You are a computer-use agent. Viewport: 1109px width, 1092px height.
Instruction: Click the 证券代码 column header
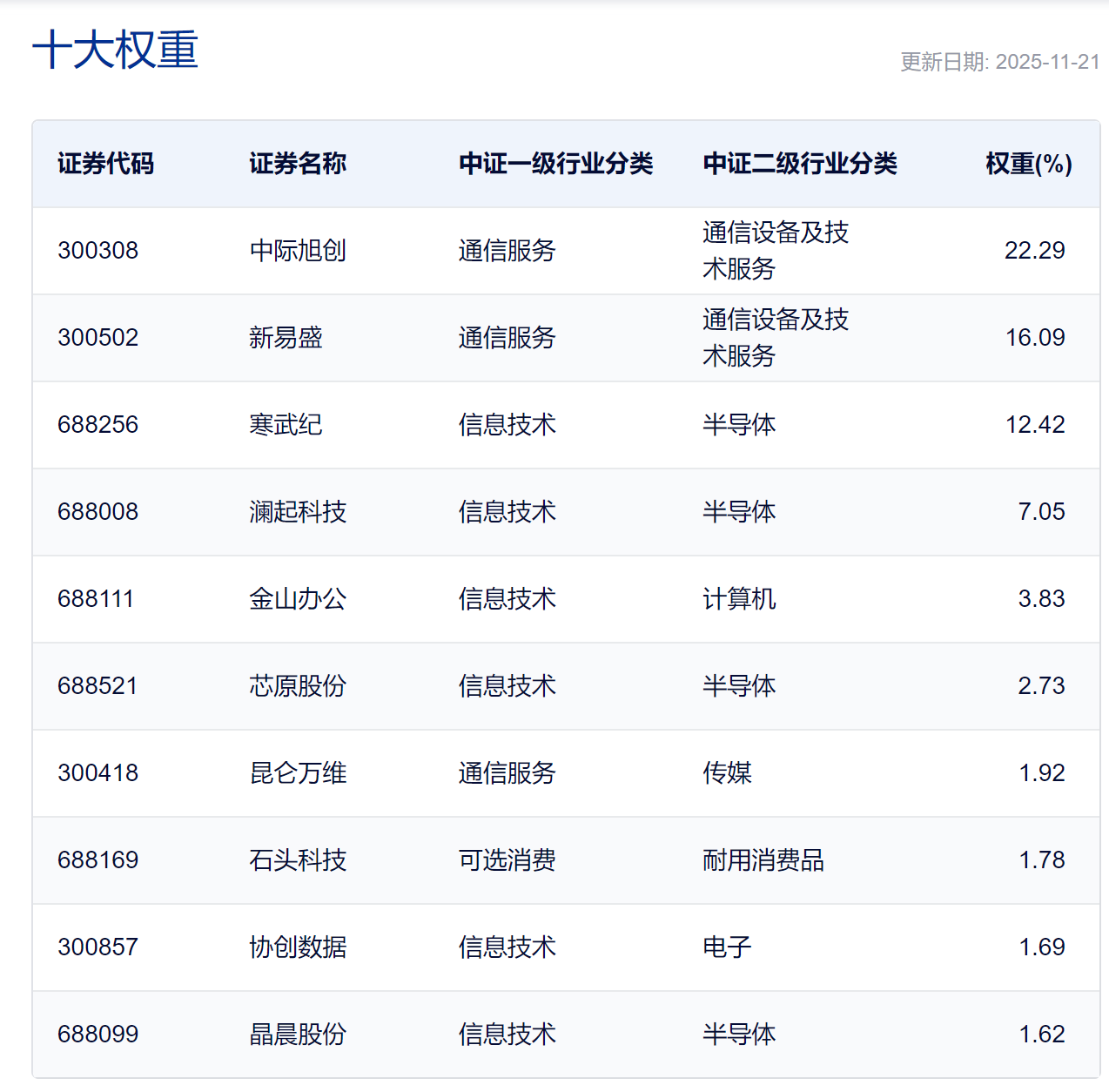click(x=105, y=164)
